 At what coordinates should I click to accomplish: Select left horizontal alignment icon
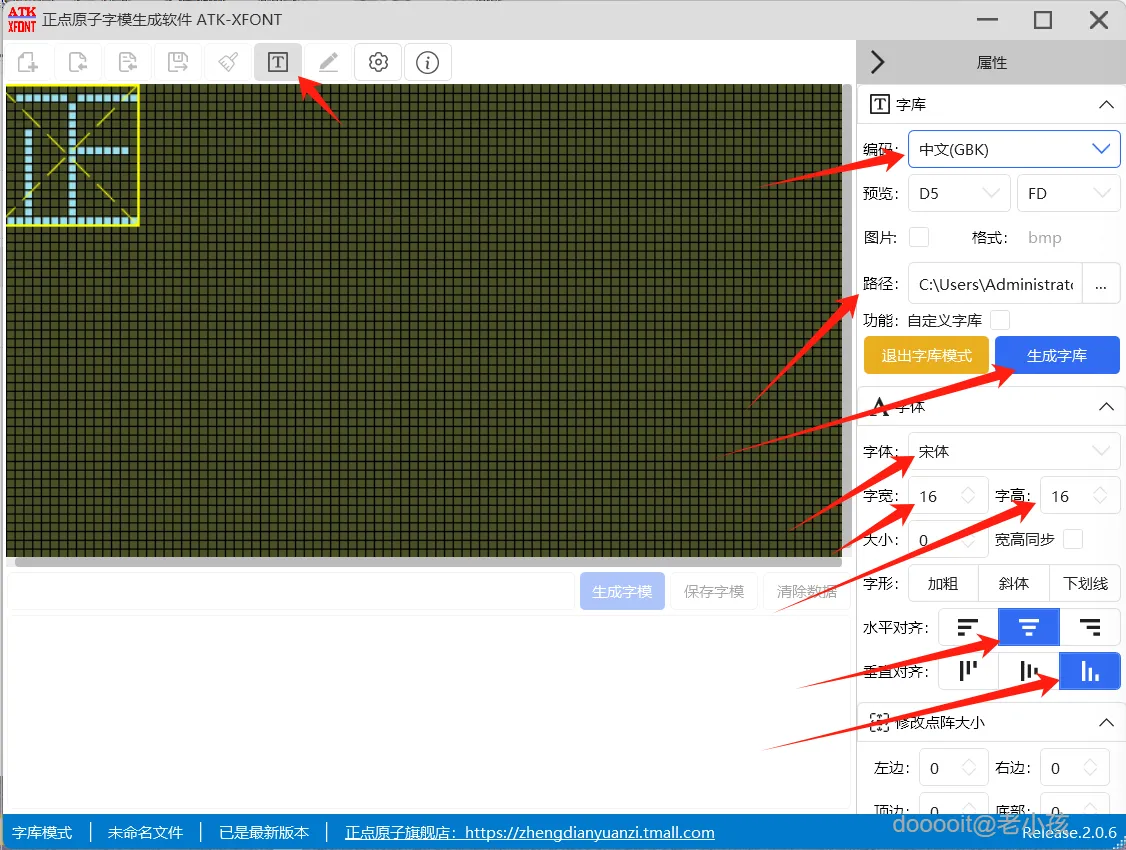[968, 627]
